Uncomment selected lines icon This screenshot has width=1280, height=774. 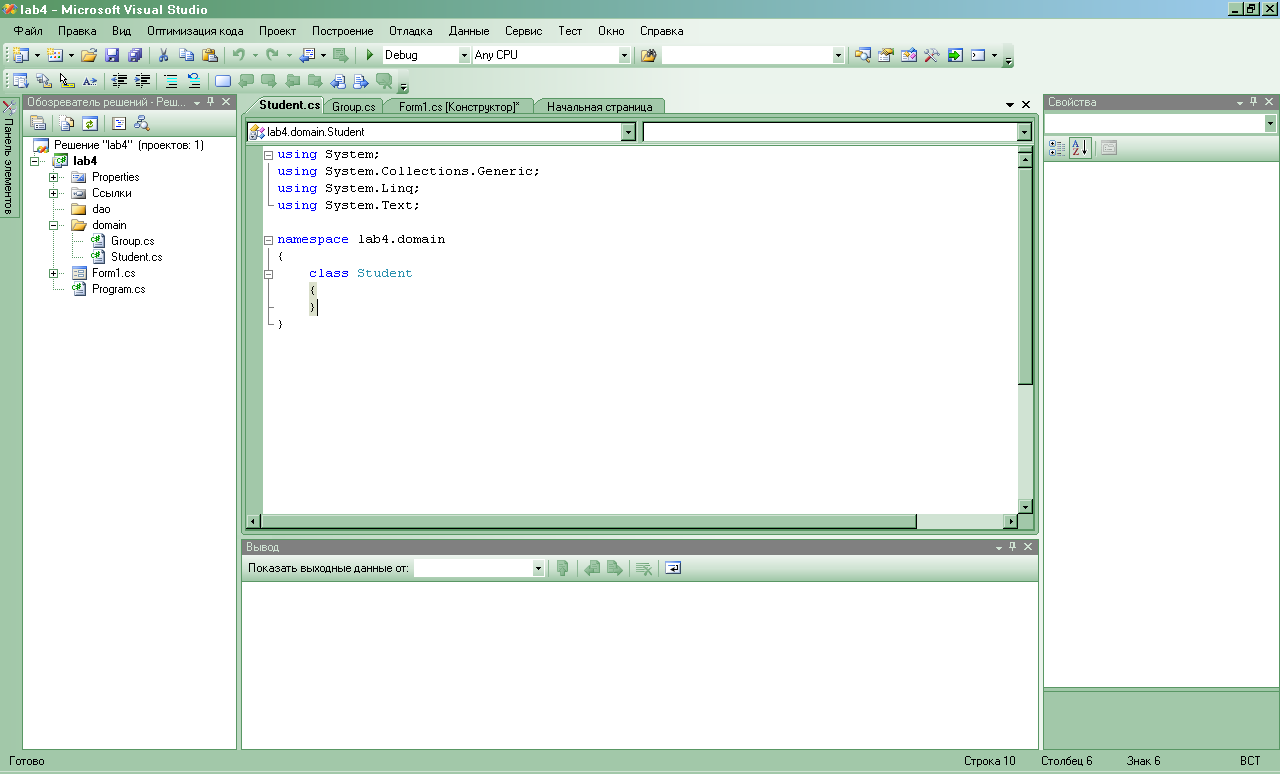coord(194,81)
